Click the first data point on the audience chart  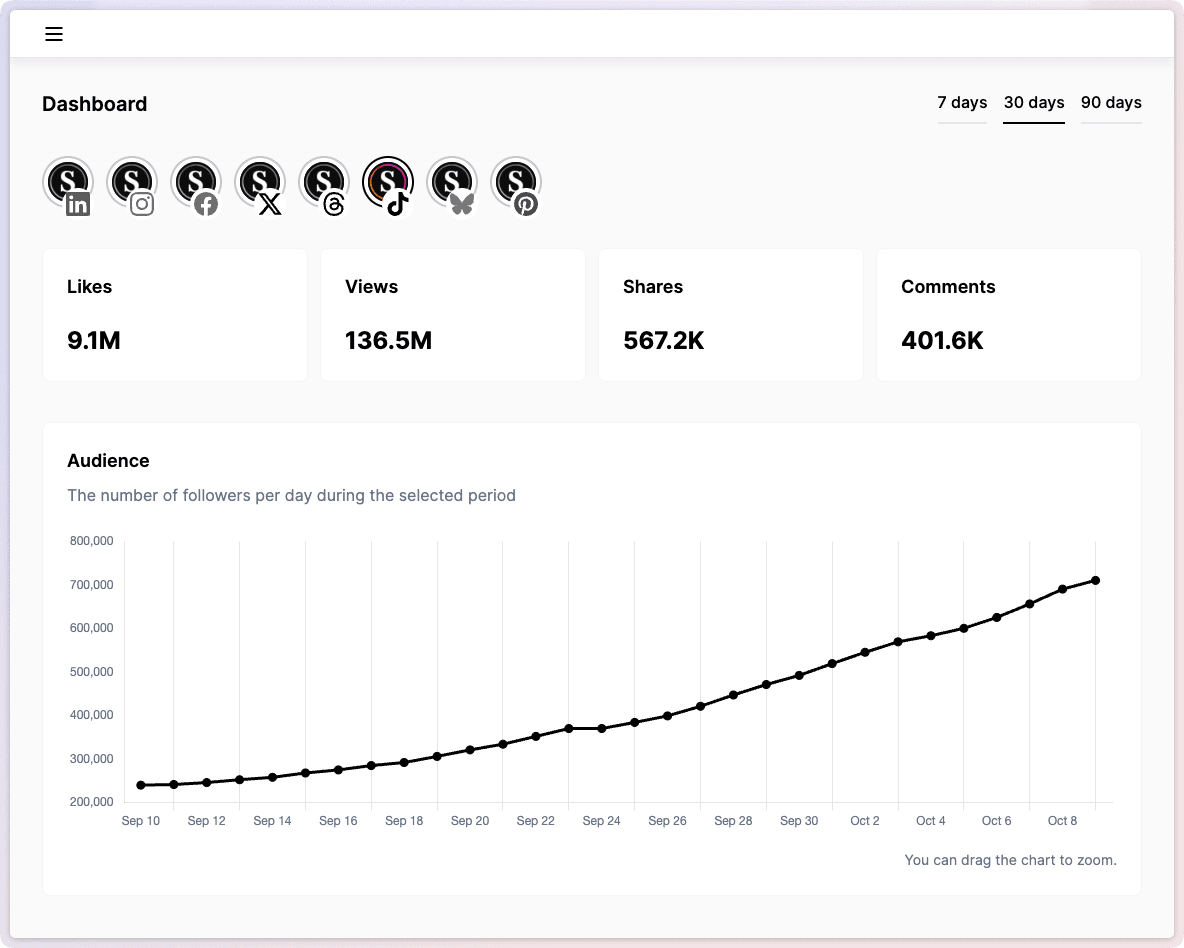[141, 785]
